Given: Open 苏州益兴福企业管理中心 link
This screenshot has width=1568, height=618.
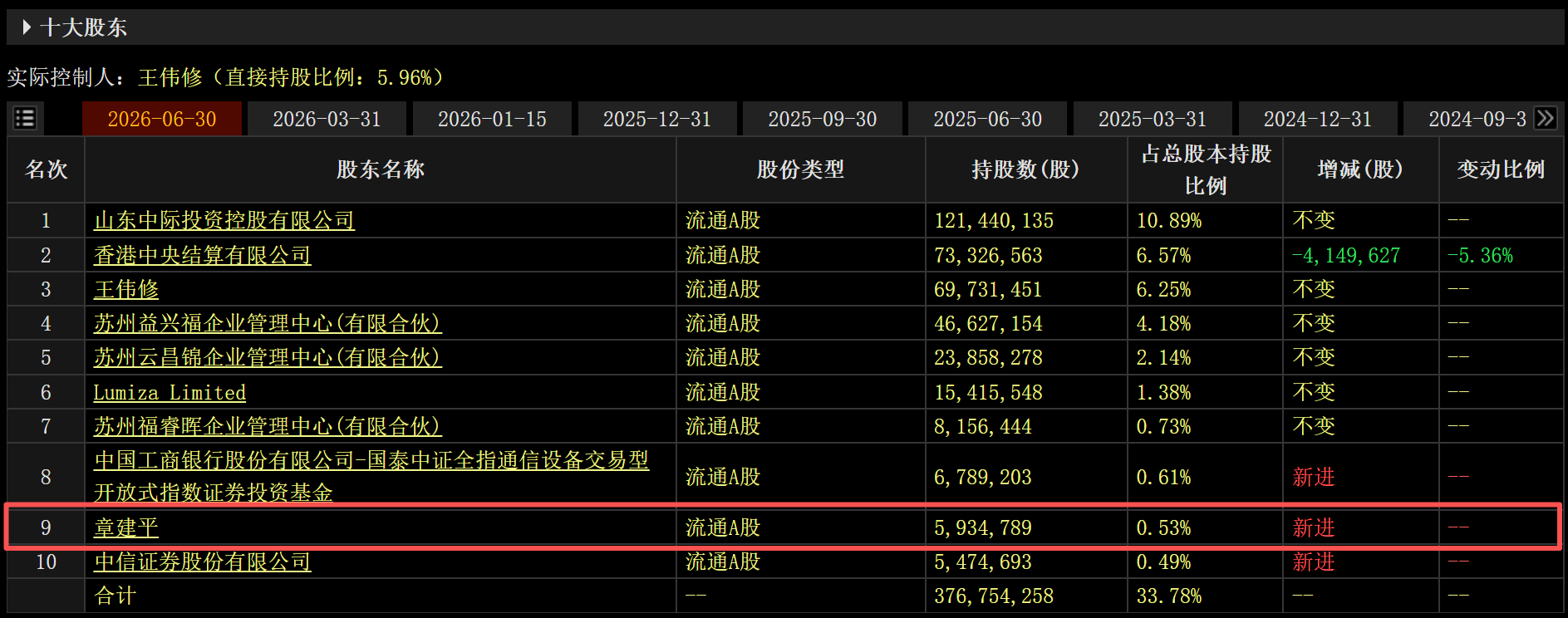Looking at the screenshot, I should [x=268, y=323].
